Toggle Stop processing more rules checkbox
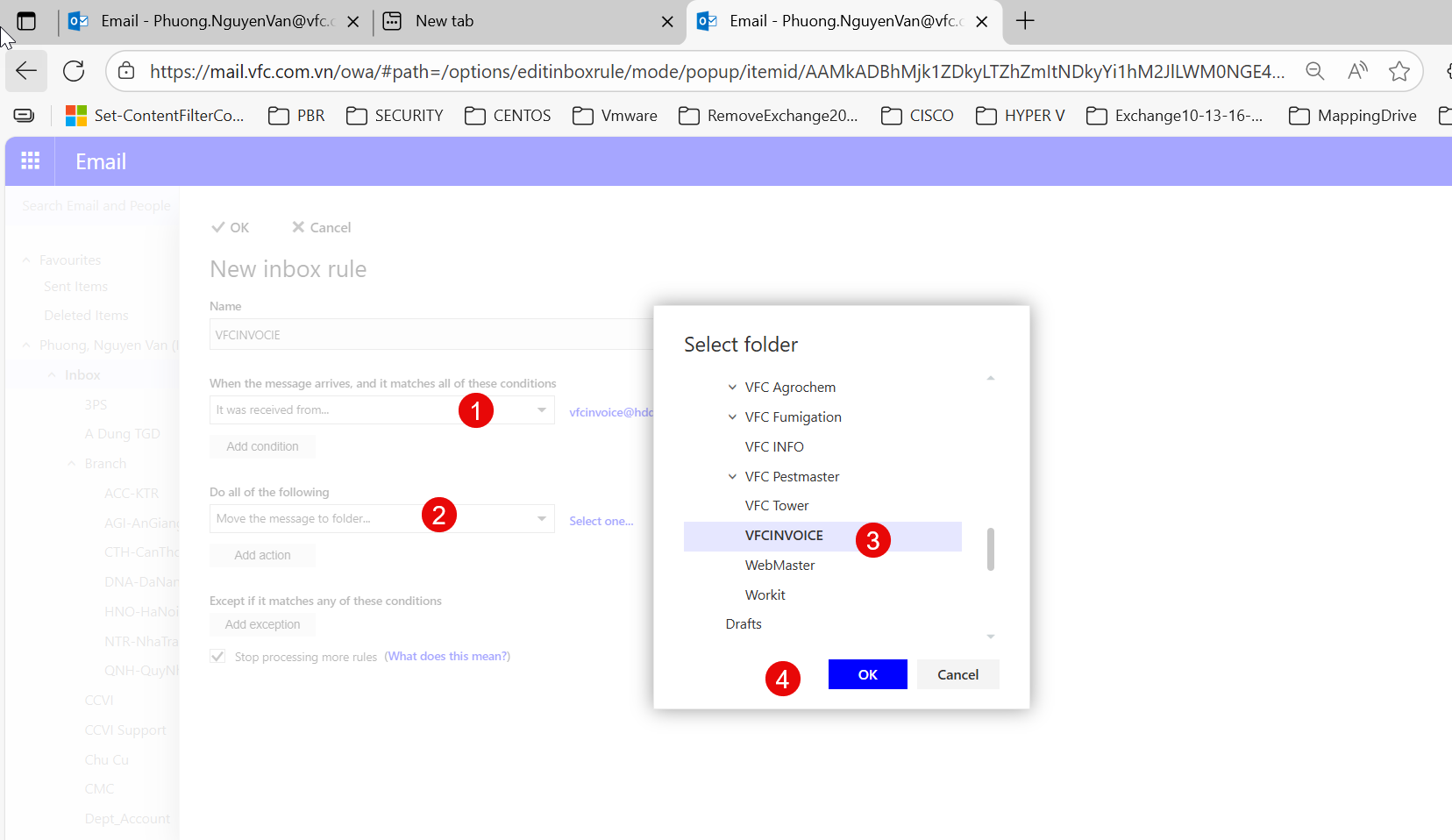The height and width of the screenshot is (840, 1452). click(x=217, y=656)
